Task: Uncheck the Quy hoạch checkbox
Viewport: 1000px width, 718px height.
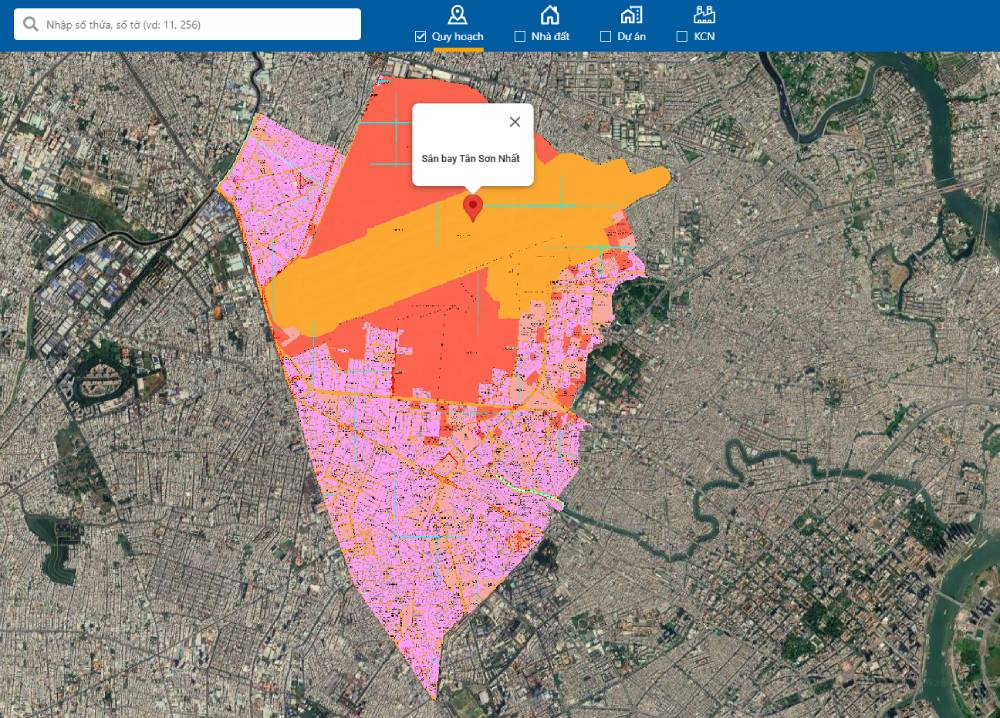Action: pyautogui.click(x=421, y=37)
